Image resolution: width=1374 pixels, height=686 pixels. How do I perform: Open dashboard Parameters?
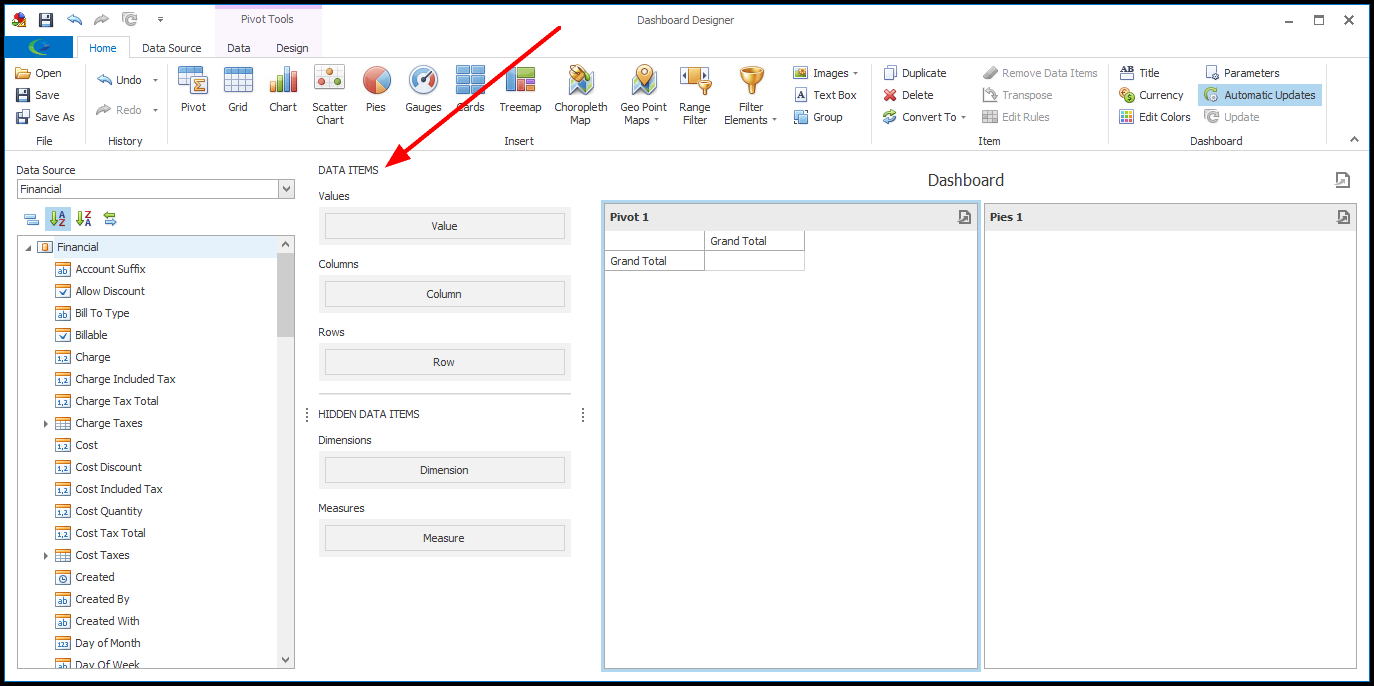tap(1241, 73)
